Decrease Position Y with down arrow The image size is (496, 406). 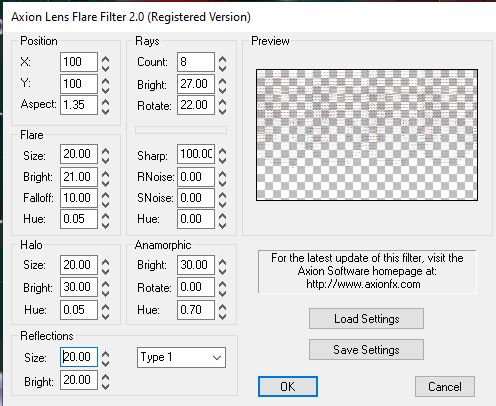click(x=106, y=90)
